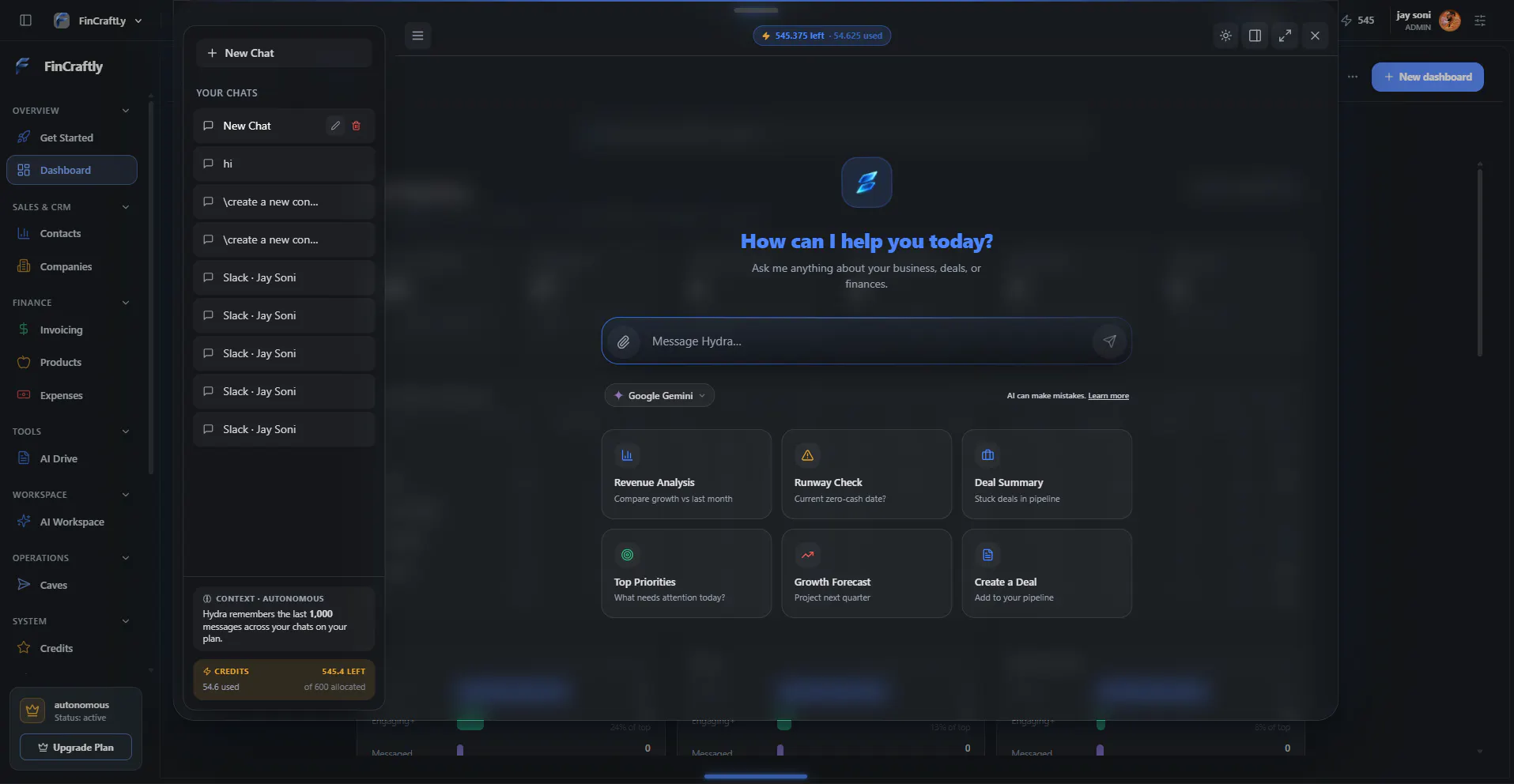Click the Create a Deal card
The image size is (1514, 784).
(1047, 573)
